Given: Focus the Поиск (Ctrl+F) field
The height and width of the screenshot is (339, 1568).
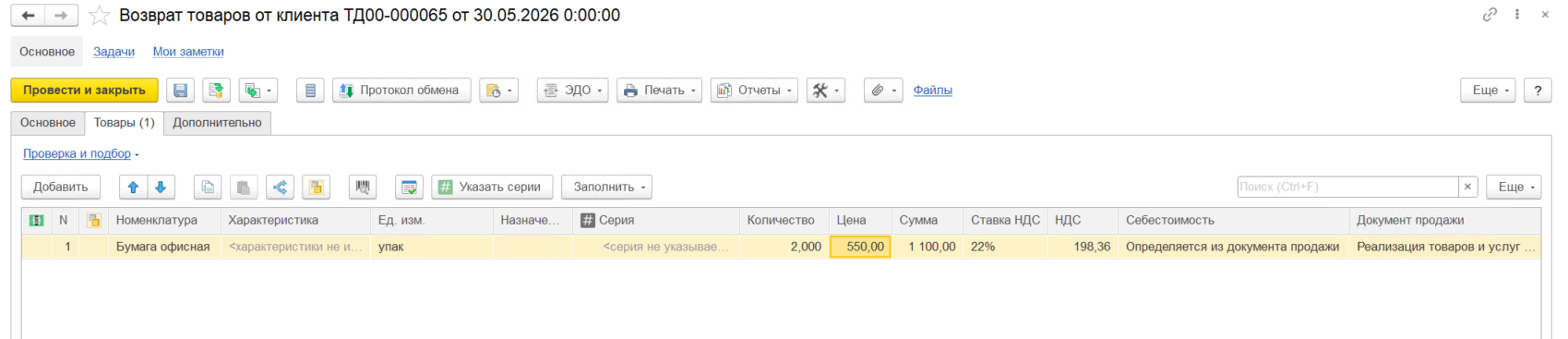Looking at the screenshot, I should click(x=1347, y=187).
